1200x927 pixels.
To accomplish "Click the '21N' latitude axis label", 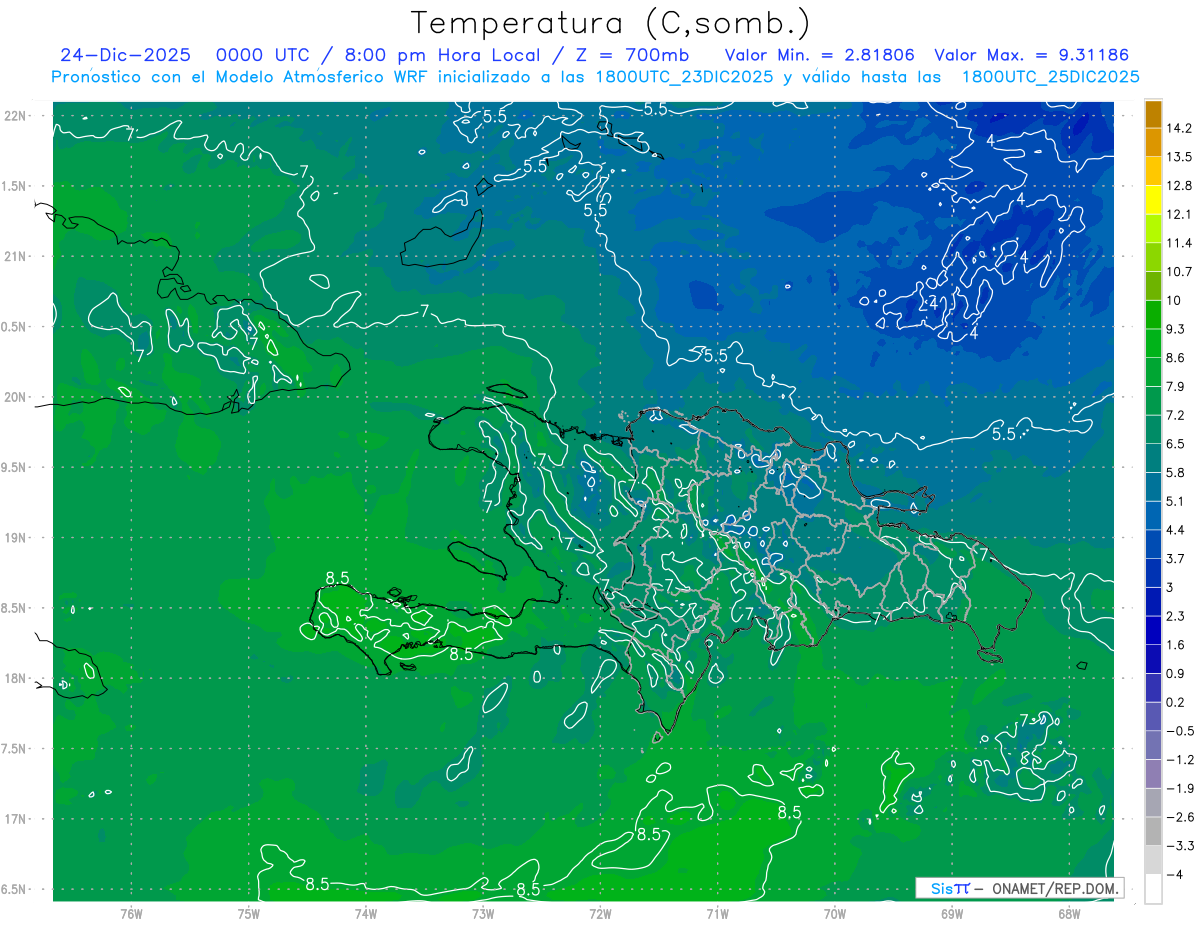I will (x=16, y=257).
